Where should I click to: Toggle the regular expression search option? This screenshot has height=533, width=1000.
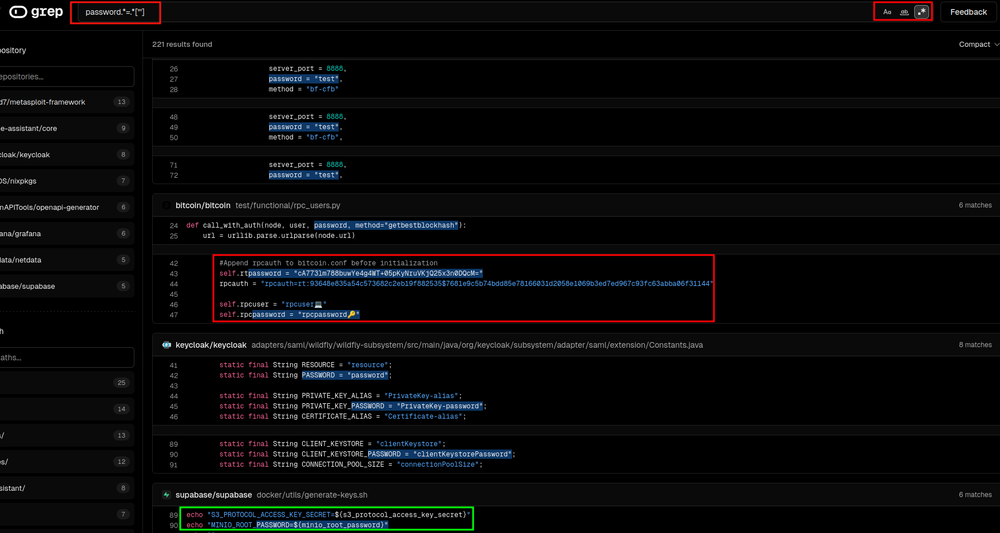pos(921,12)
